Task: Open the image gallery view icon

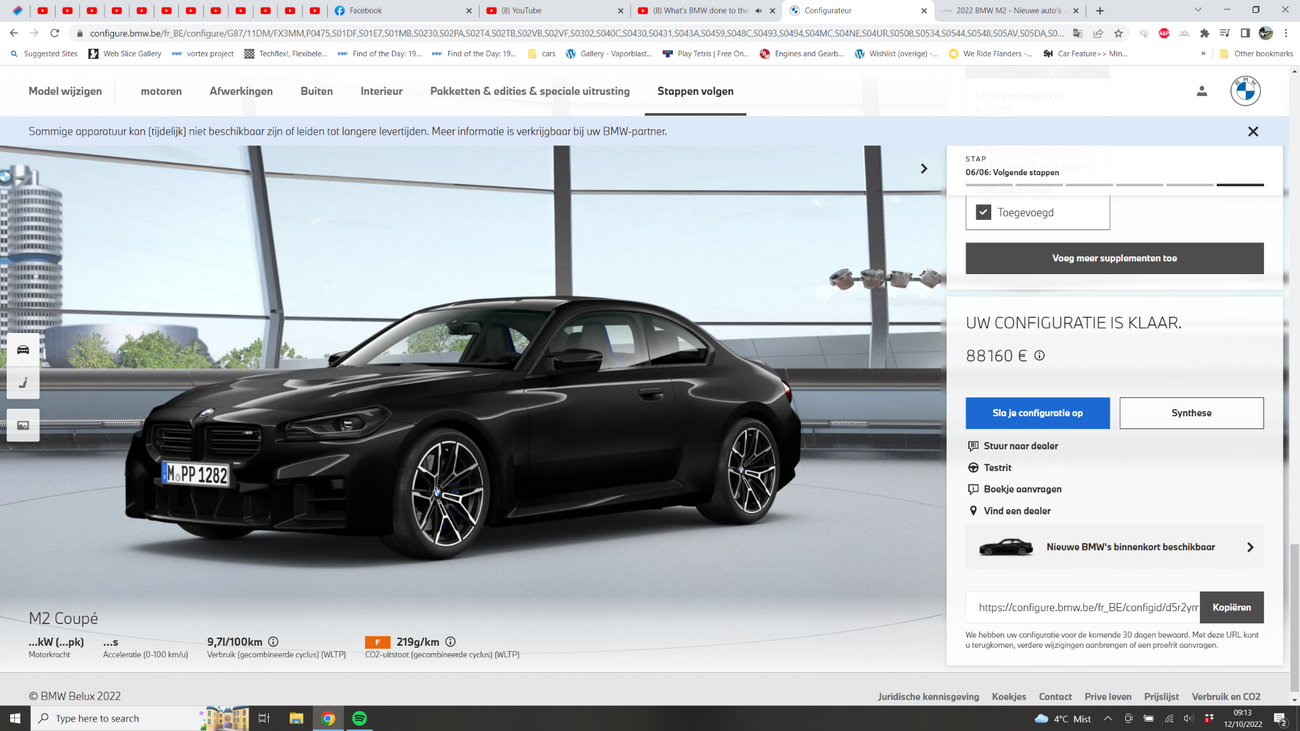Action: (x=23, y=426)
